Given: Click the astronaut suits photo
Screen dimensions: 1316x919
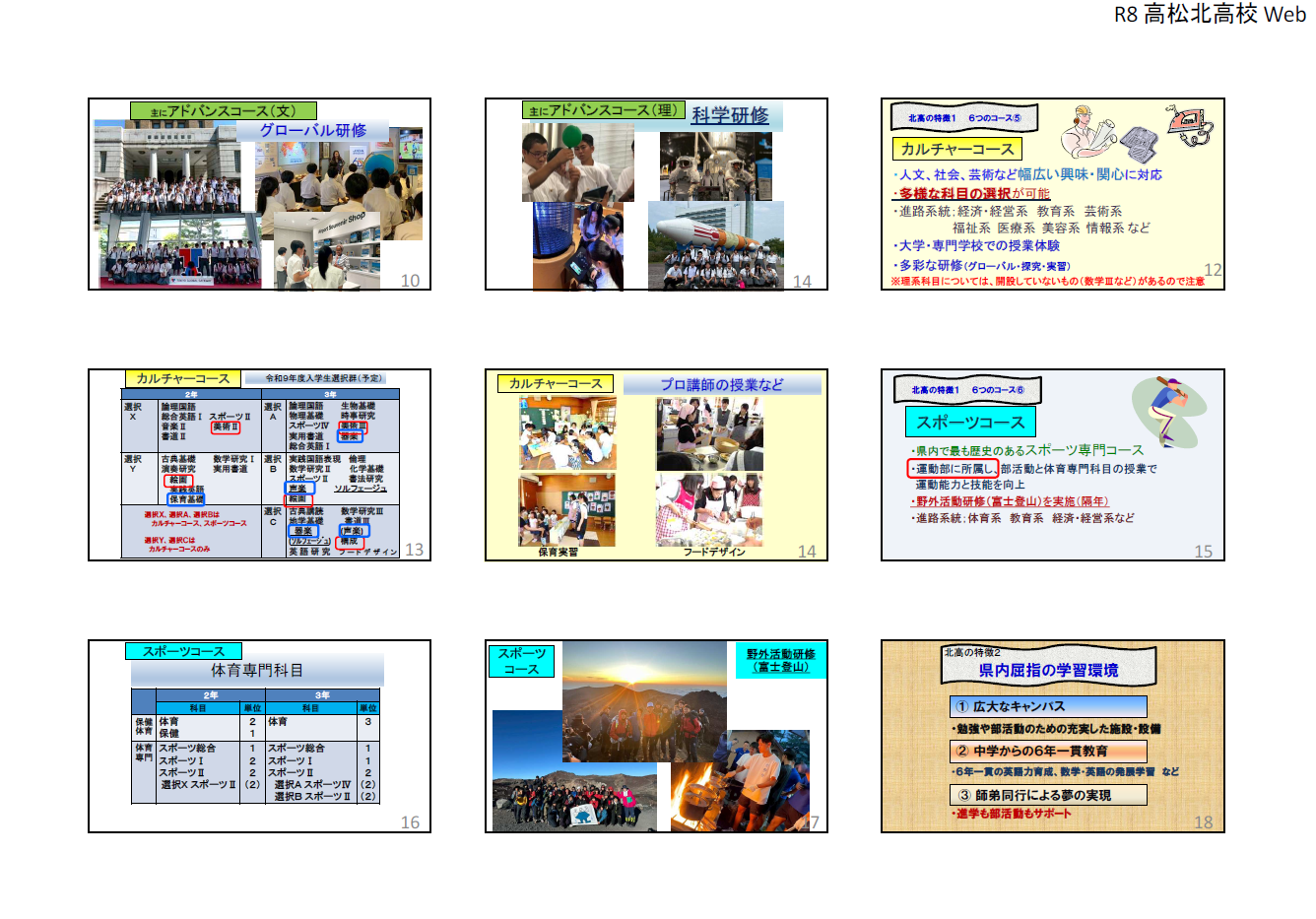Looking at the screenshot, I should (716, 165).
